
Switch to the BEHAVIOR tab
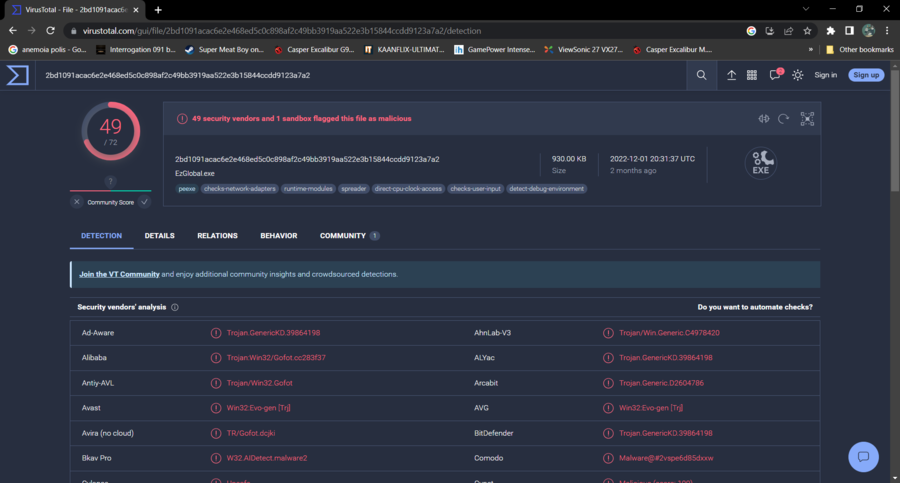tap(278, 236)
